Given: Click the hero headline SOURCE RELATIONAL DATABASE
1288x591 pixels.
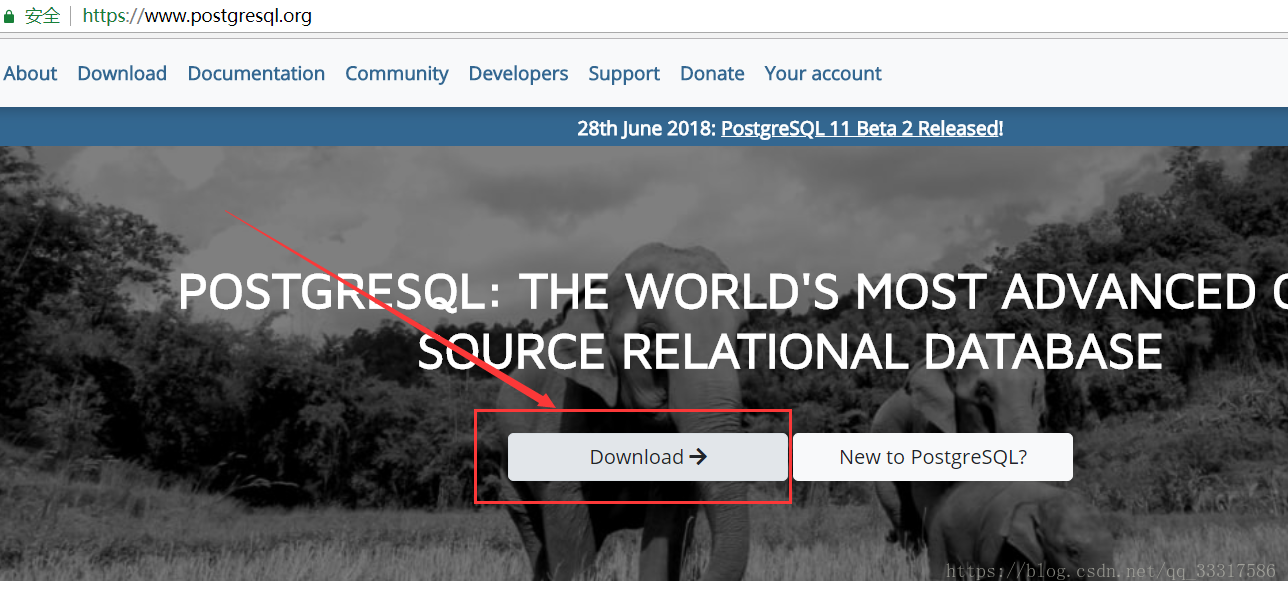Looking at the screenshot, I should pos(790,352).
